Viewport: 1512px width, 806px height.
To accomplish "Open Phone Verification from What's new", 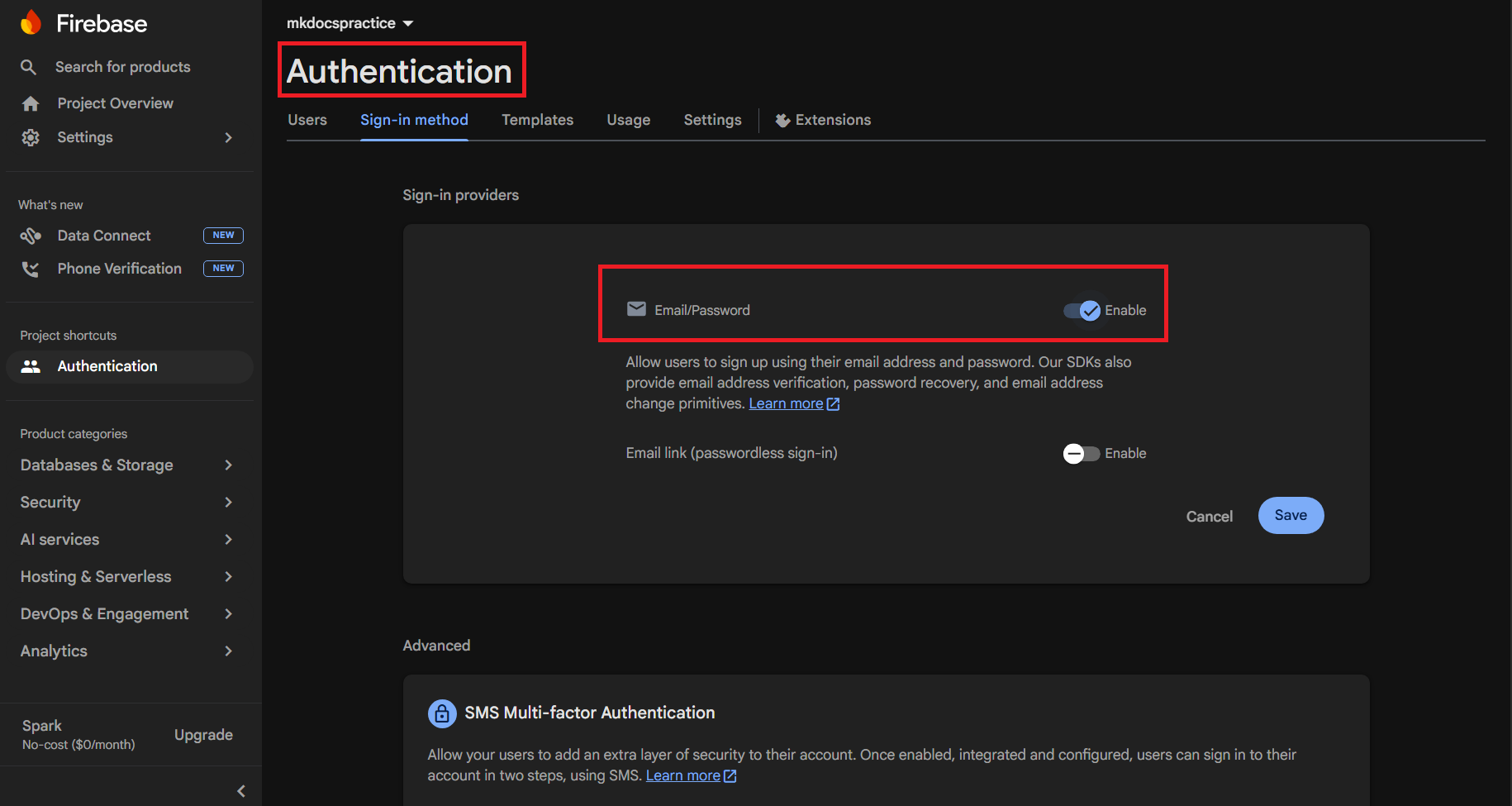I will pos(119,268).
